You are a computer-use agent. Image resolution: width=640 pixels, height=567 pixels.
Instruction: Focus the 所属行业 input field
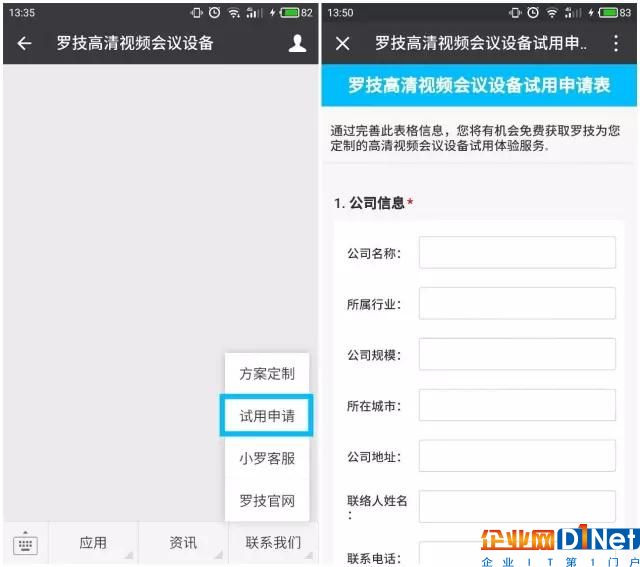click(x=517, y=303)
